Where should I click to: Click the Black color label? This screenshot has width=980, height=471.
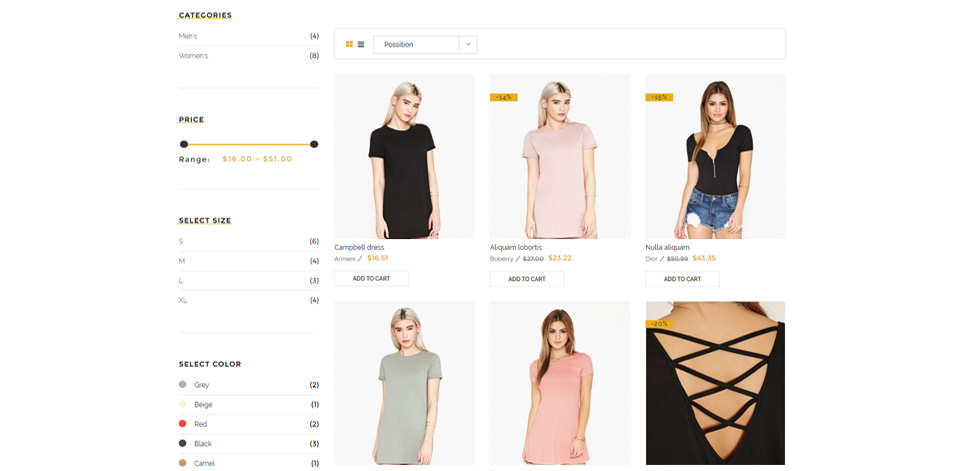point(202,444)
